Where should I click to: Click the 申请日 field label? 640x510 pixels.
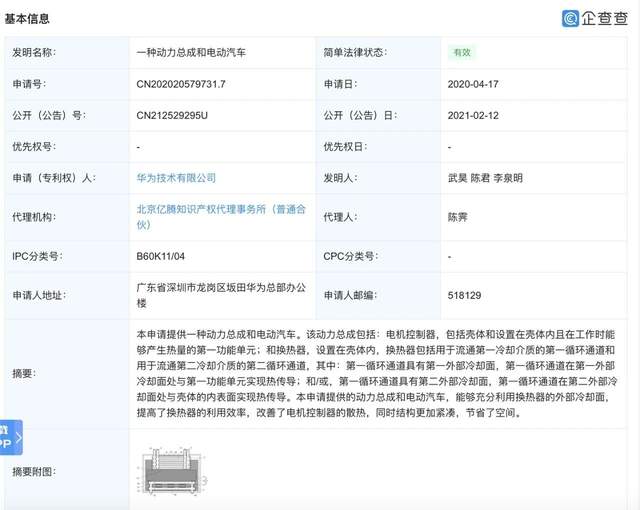(340, 84)
